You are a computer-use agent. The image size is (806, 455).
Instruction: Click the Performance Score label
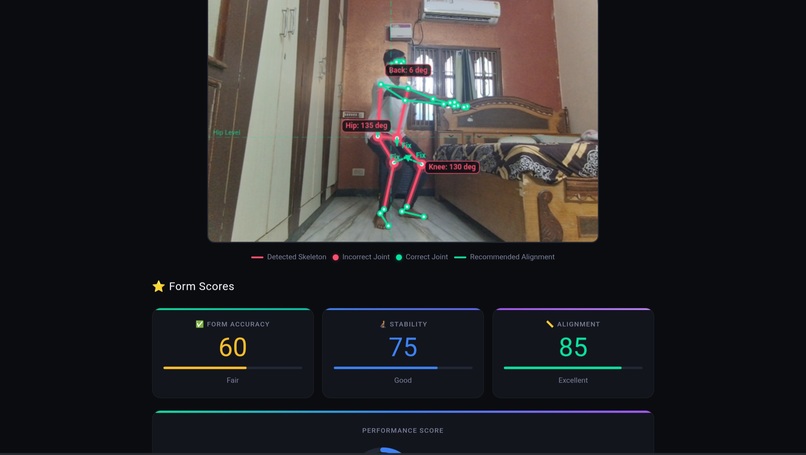[x=402, y=431]
